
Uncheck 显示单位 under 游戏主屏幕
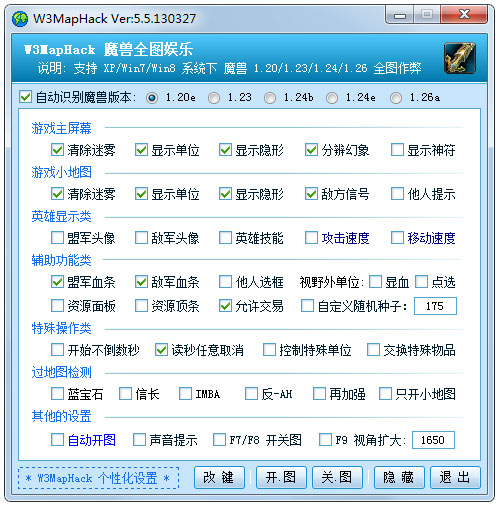tap(141, 150)
